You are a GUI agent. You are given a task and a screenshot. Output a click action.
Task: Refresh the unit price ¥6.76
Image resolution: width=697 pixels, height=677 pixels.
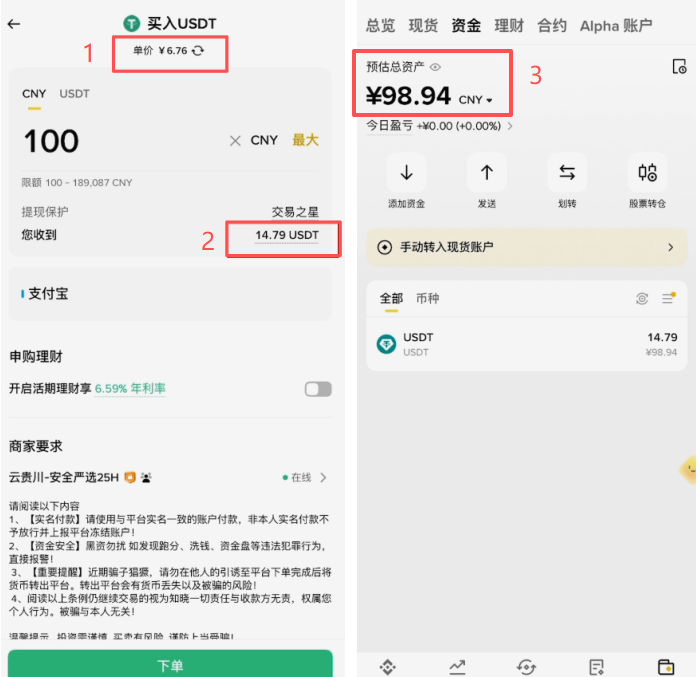tap(198, 51)
